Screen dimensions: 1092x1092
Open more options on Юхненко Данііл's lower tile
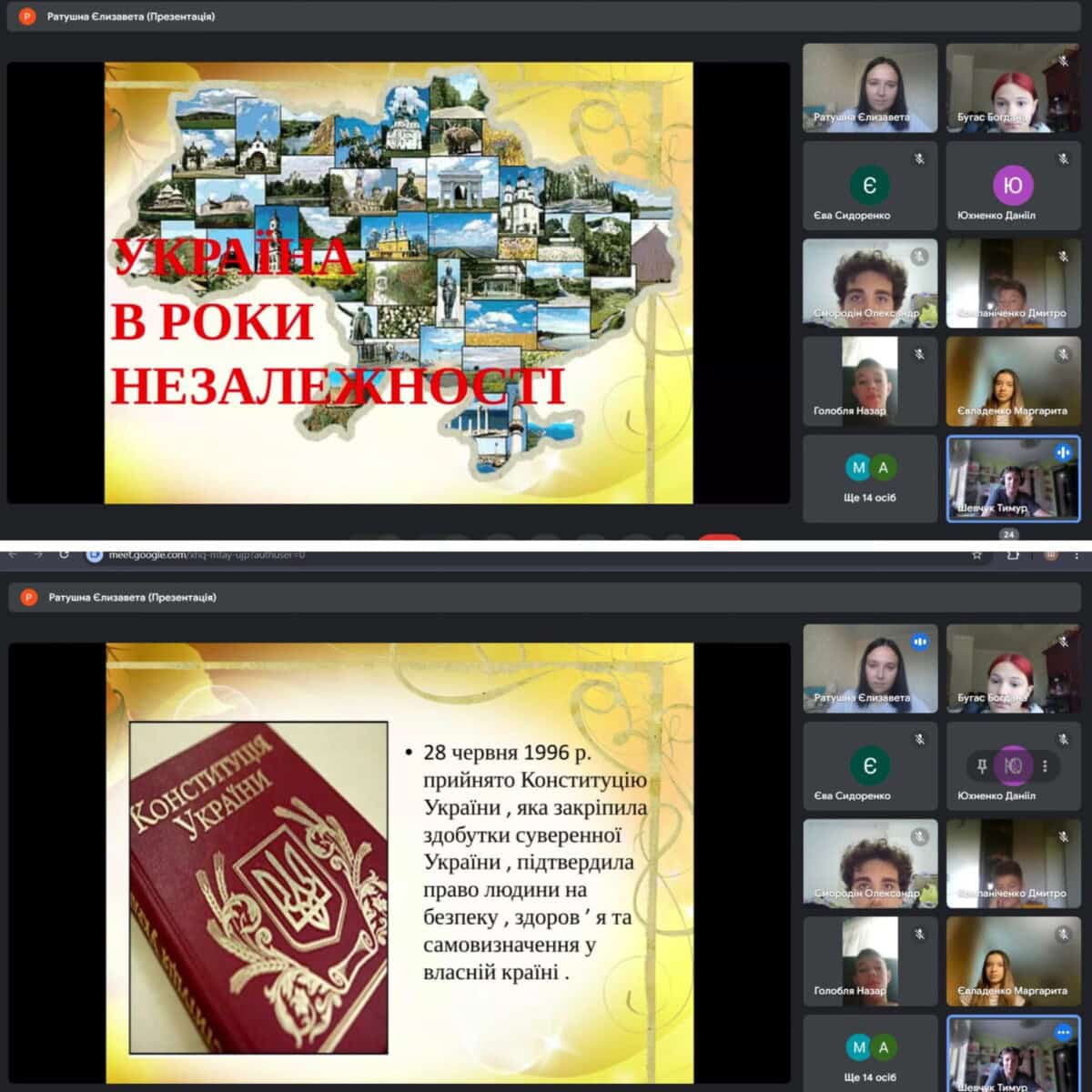coord(1045,766)
